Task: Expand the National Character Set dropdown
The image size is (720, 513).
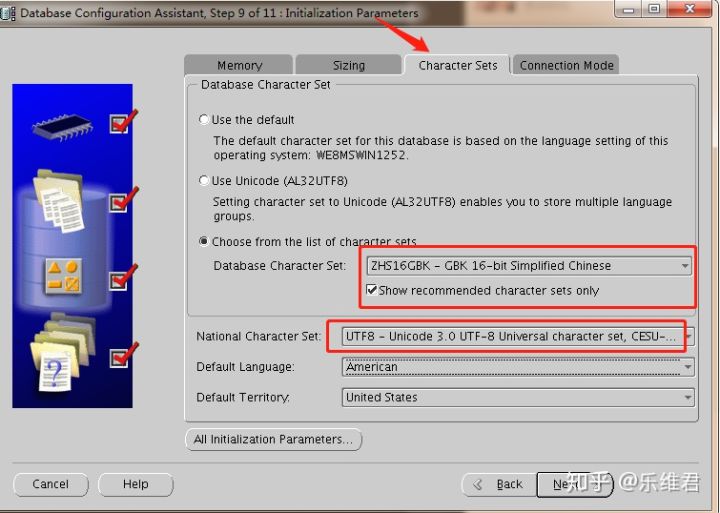Action: (x=518, y=336)
